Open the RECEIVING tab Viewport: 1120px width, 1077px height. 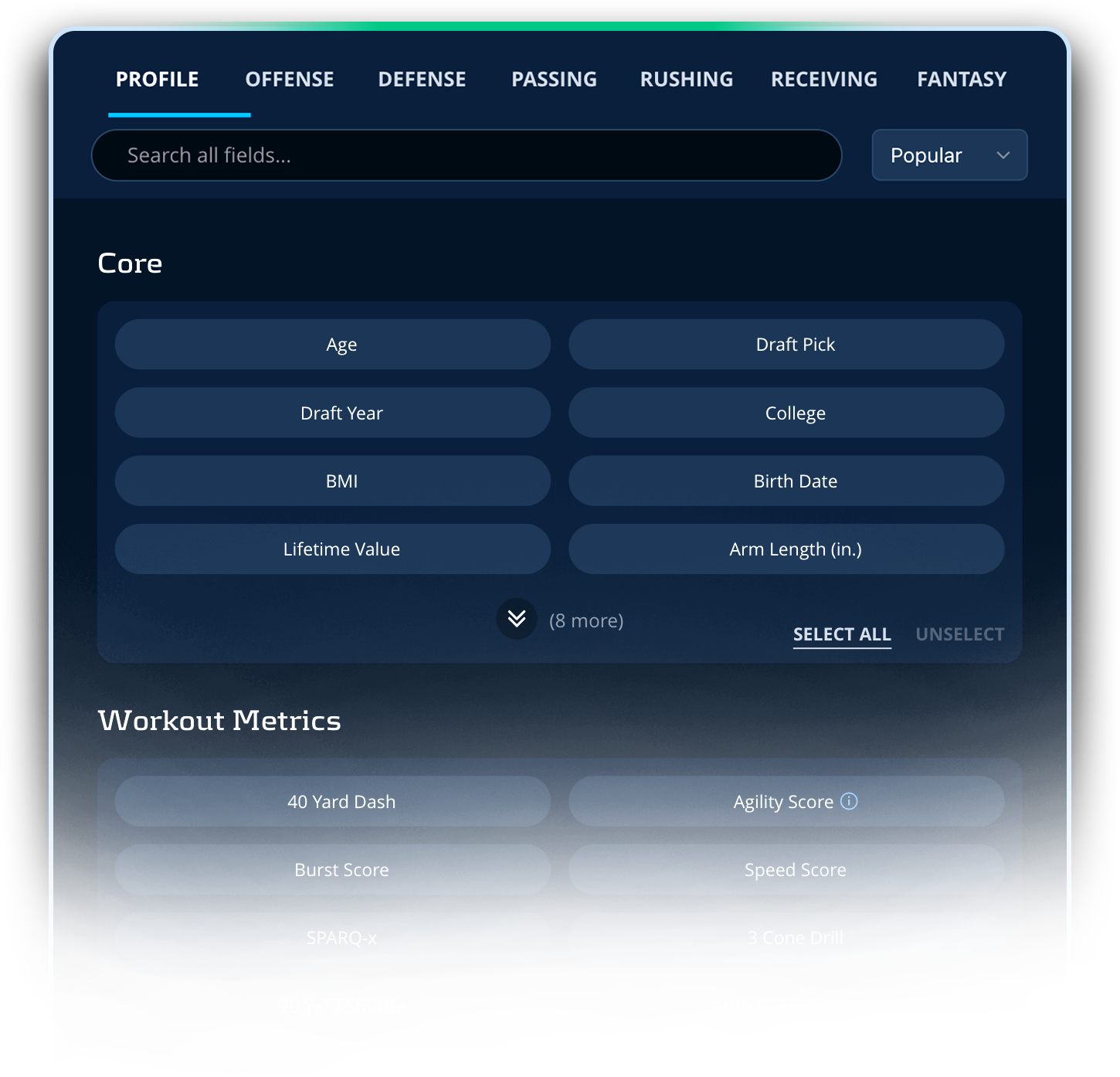pos(824,80)
